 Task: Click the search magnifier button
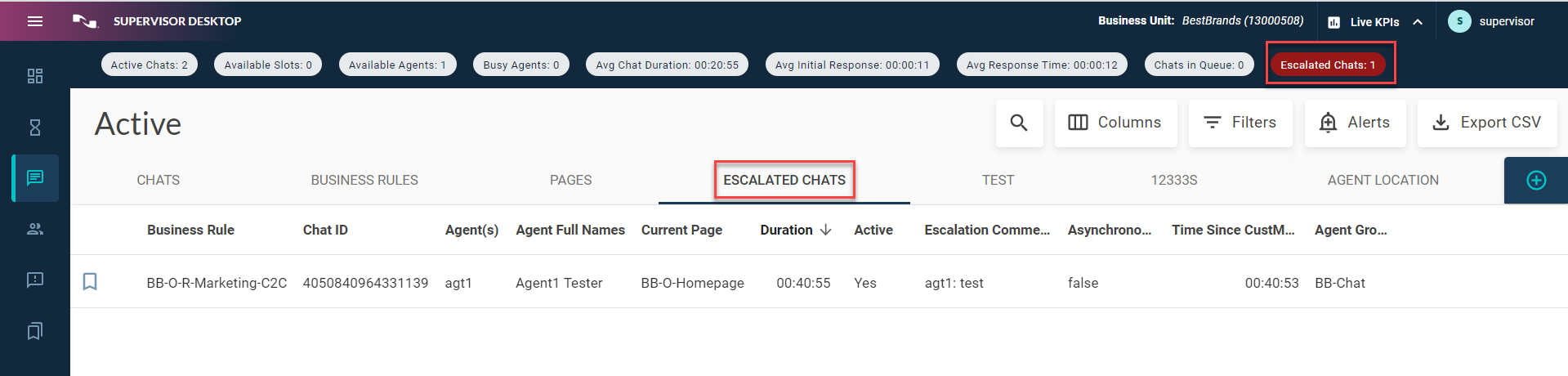pyautogui.click(x=1019, y=123)
